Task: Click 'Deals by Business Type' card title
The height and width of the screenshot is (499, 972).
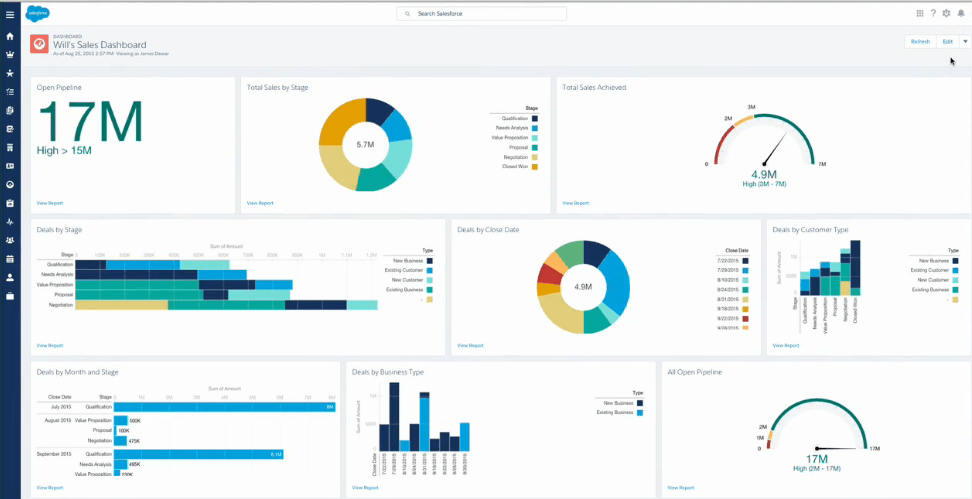Action: click(387, 372)
